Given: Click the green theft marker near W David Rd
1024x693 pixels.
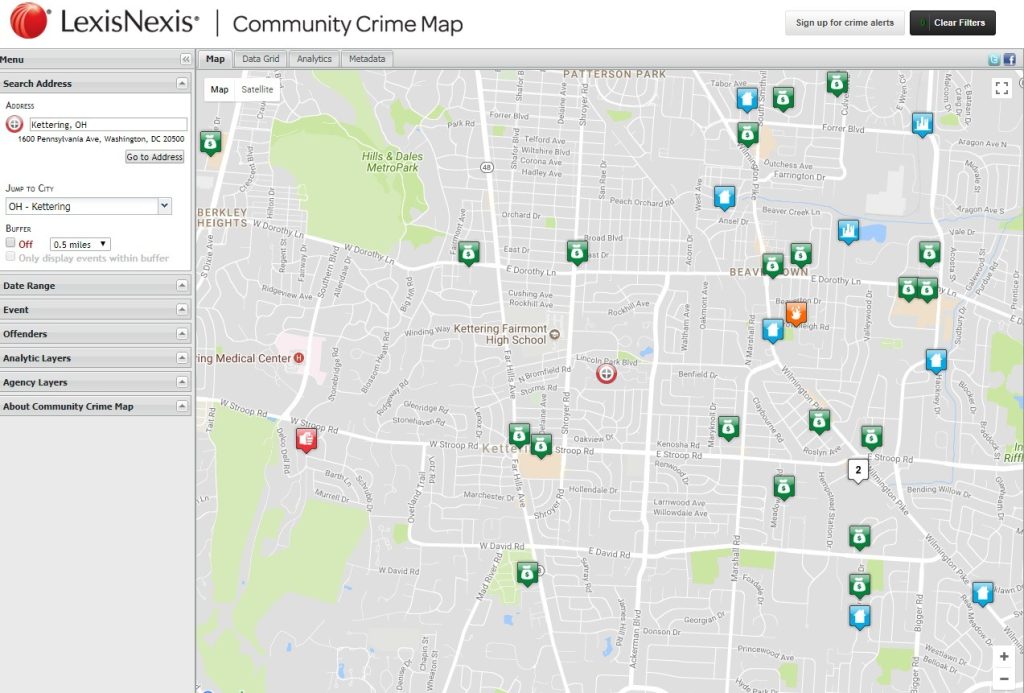Looking at the screenshot, I should [x=527, y=574].
